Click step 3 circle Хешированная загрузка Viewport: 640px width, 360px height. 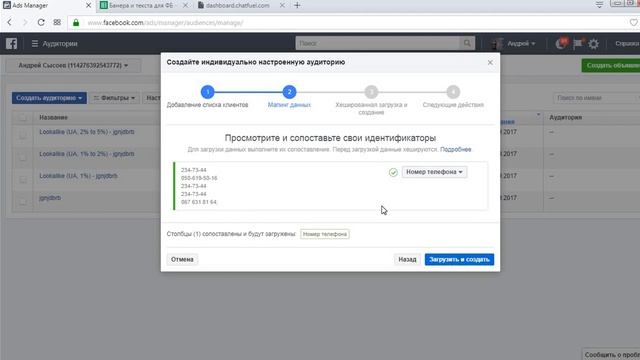371,92
